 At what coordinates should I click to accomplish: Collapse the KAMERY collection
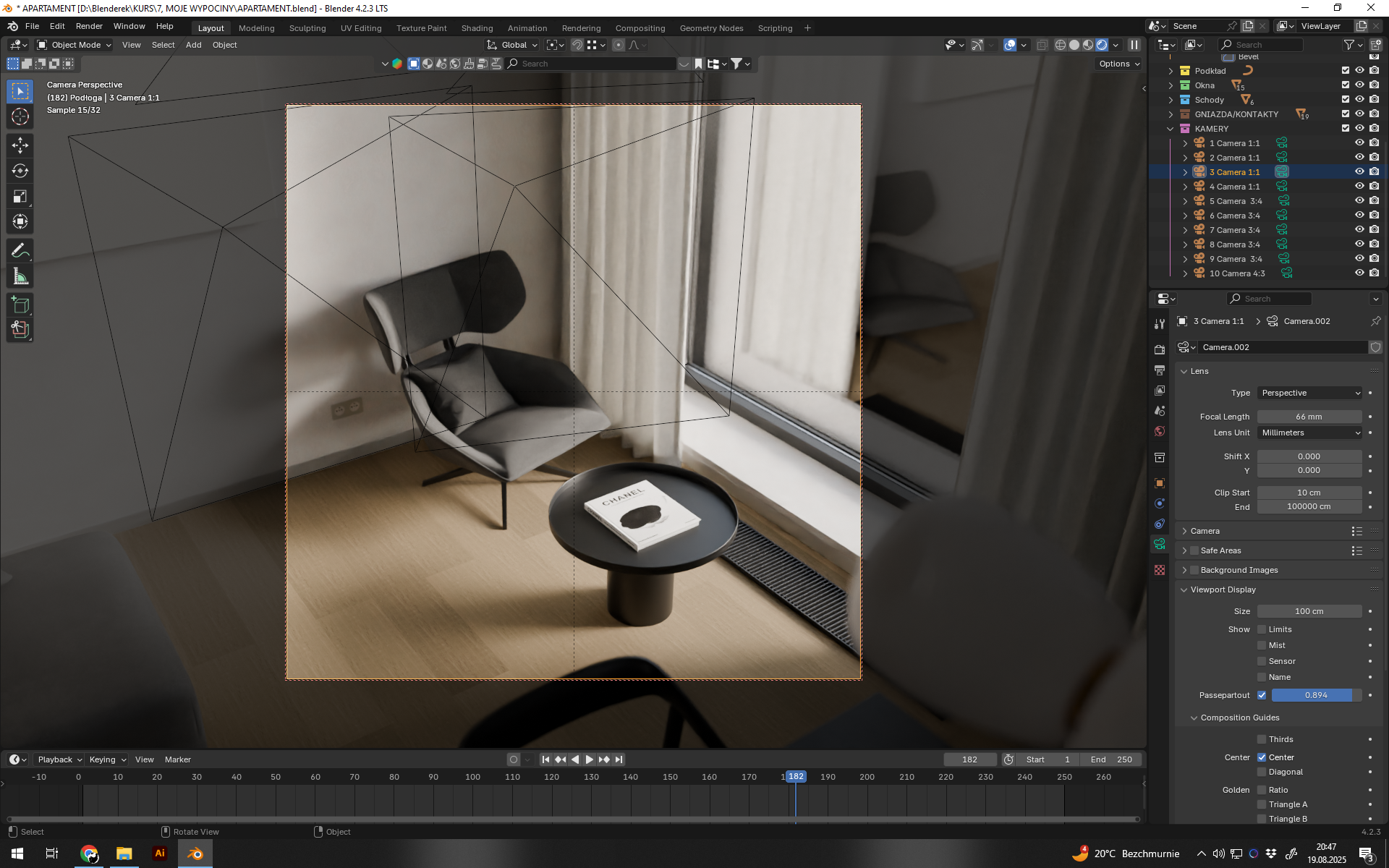[1171, 129]
